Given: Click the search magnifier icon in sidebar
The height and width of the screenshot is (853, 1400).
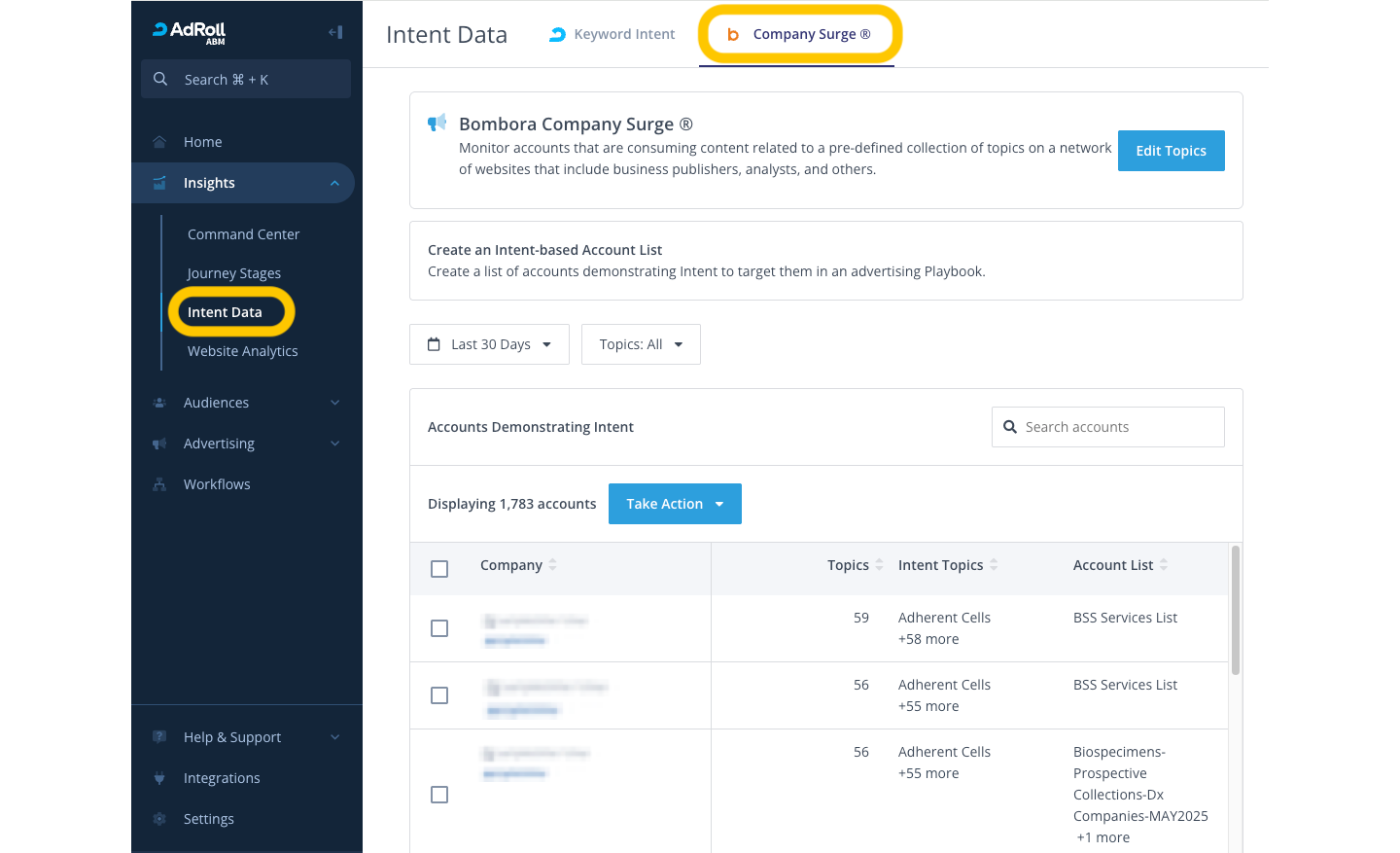Looking at the screenshot, I should pos(160,79).
